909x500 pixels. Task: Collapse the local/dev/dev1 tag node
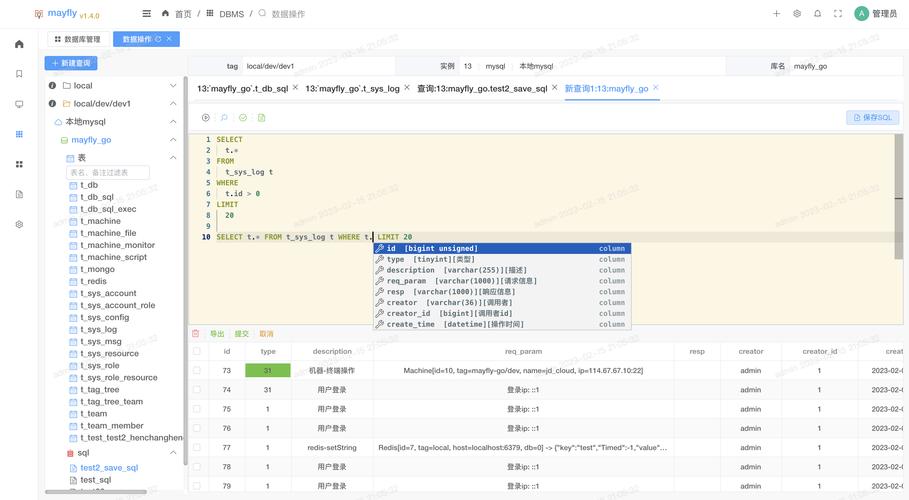pyautogui.click(x=173, y=103)
